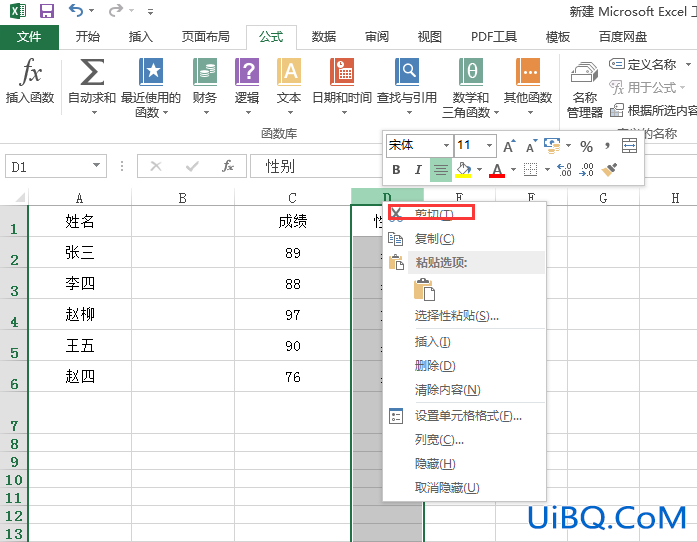Viewport: 697px width, 542px height.
Task: Toggle center alignment in mini toolbar
Action: (441, 170)
